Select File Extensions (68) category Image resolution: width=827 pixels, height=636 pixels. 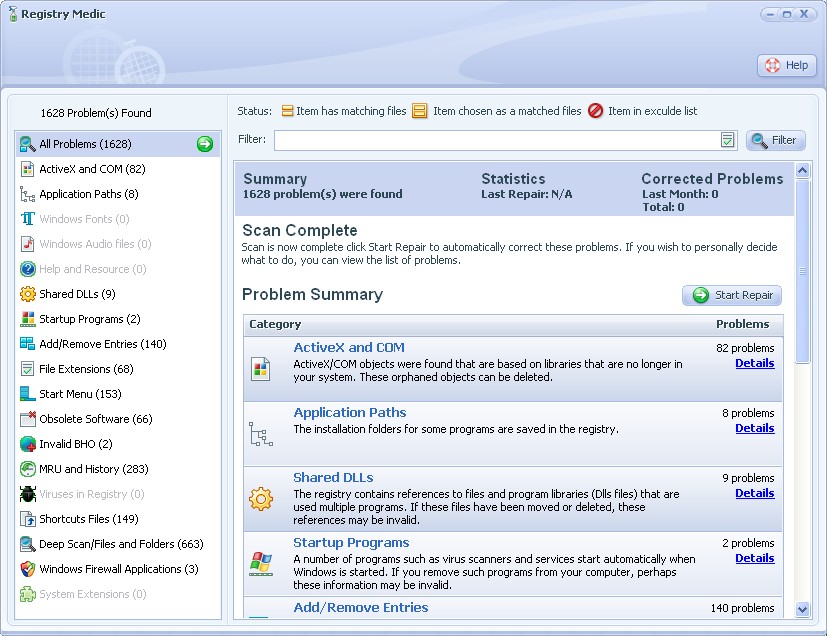tap(118, 369)
